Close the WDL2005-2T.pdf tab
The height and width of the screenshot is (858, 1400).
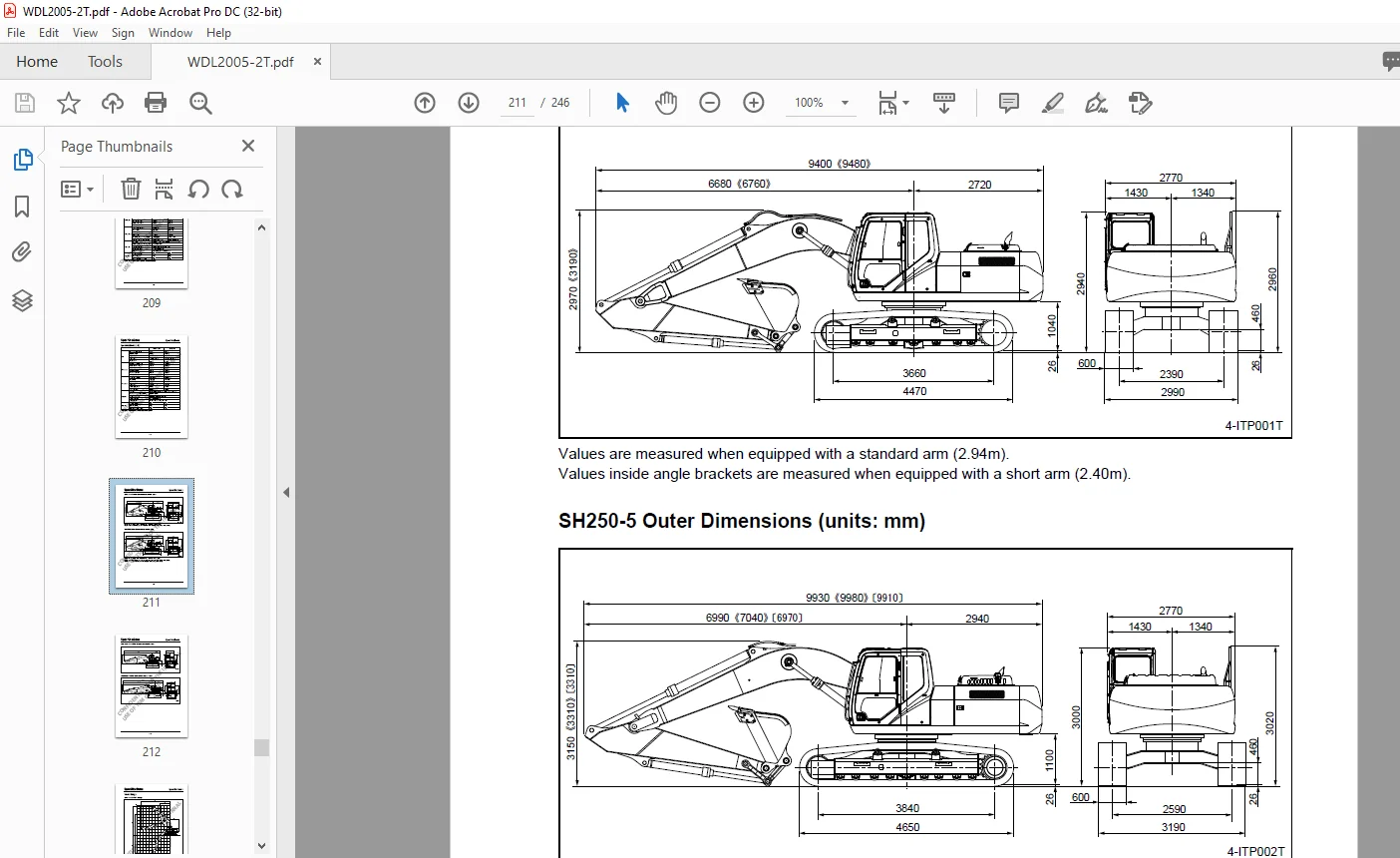pos(317,62)
